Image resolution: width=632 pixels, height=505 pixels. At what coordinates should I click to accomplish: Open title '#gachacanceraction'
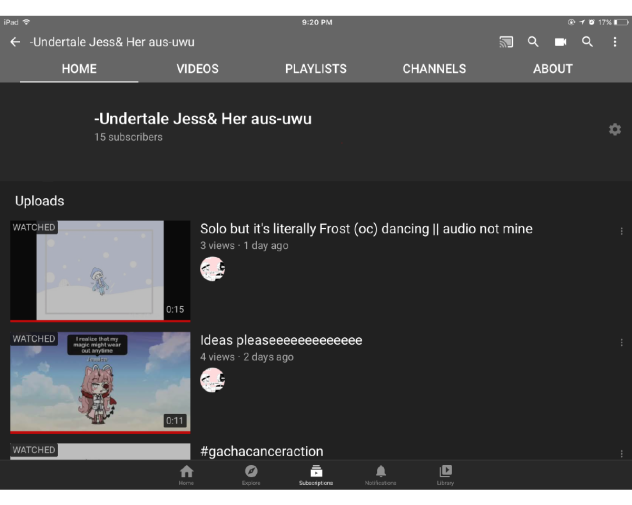coord(262,451)
